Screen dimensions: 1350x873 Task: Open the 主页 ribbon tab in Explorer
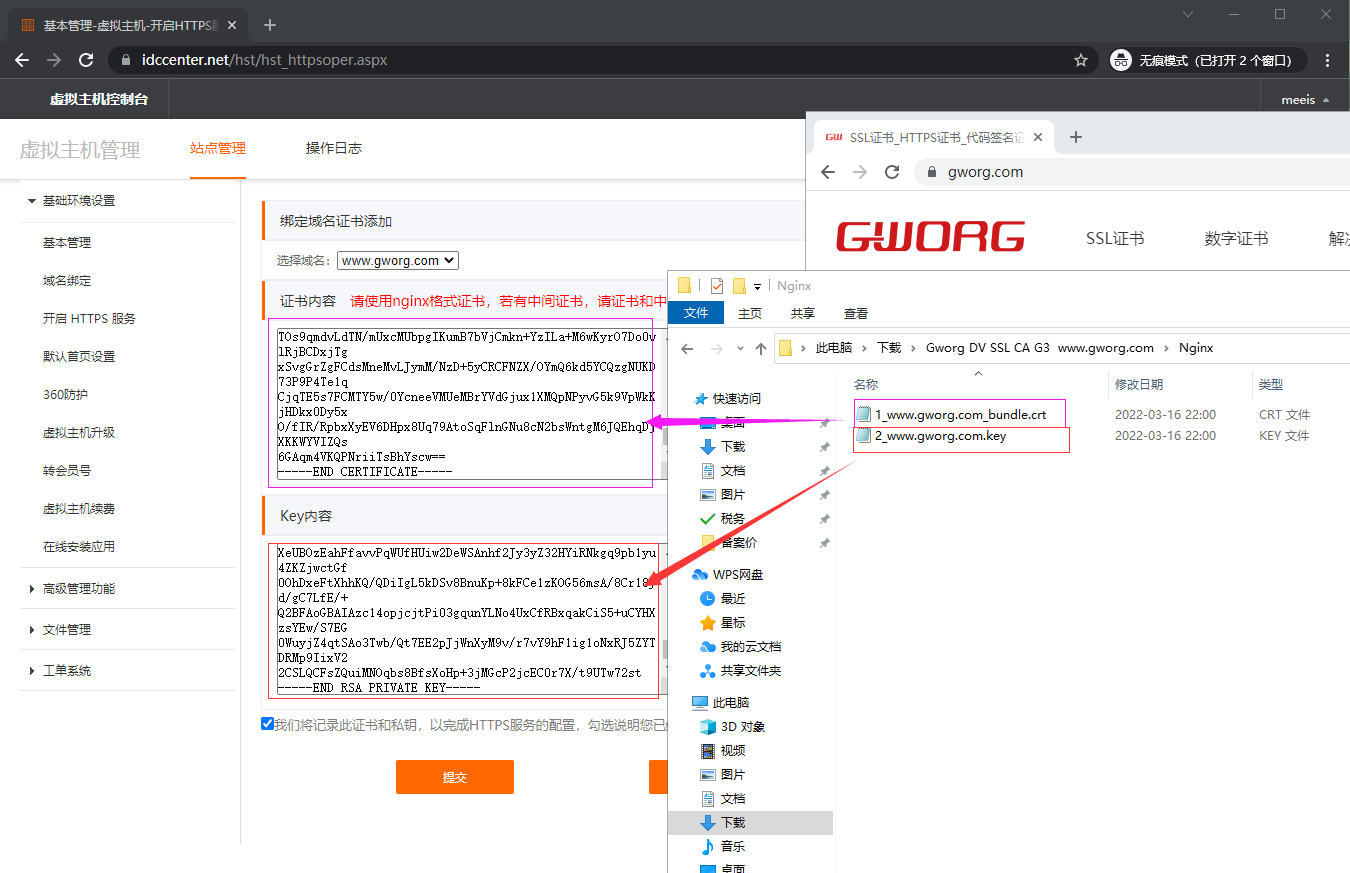point(750,313)
